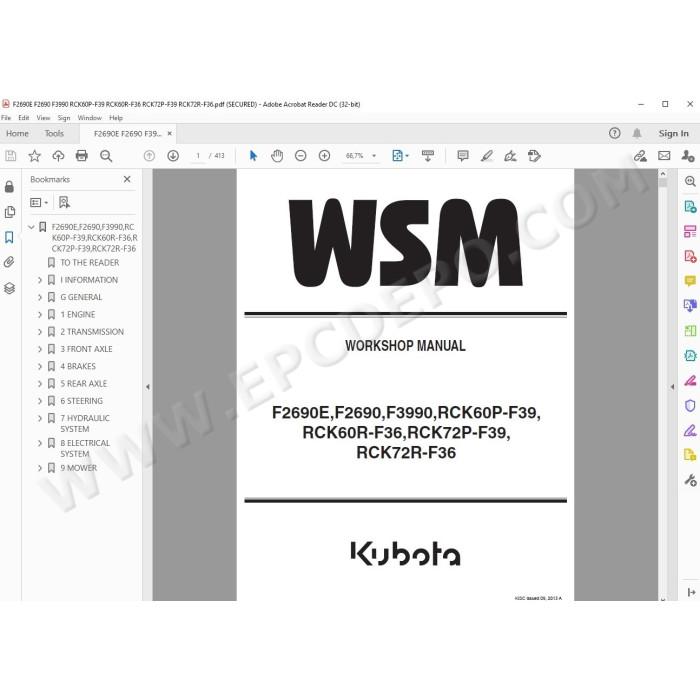
Task: Open the Edit menu
Action: 24,118
